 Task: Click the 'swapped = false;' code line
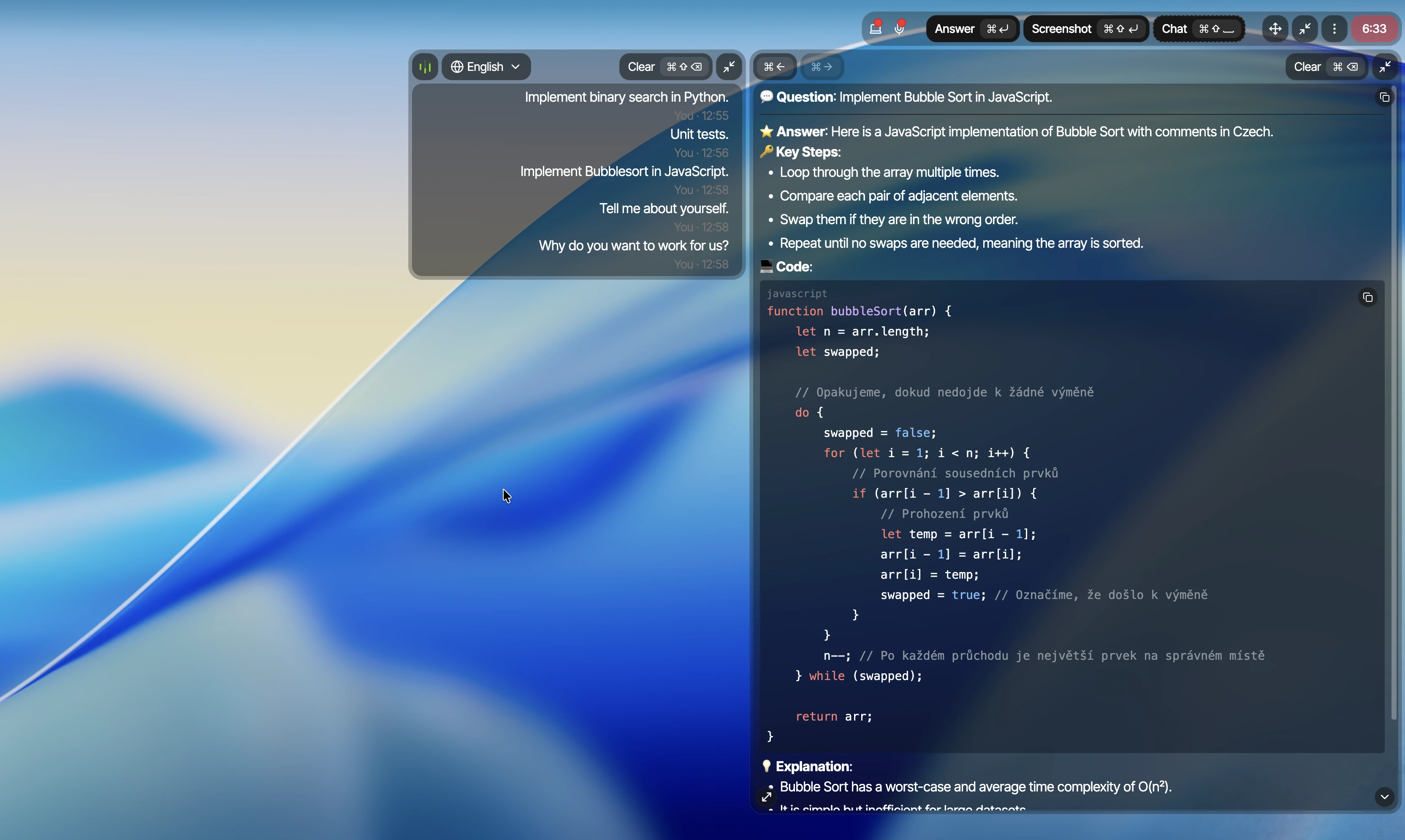(880, 433)
